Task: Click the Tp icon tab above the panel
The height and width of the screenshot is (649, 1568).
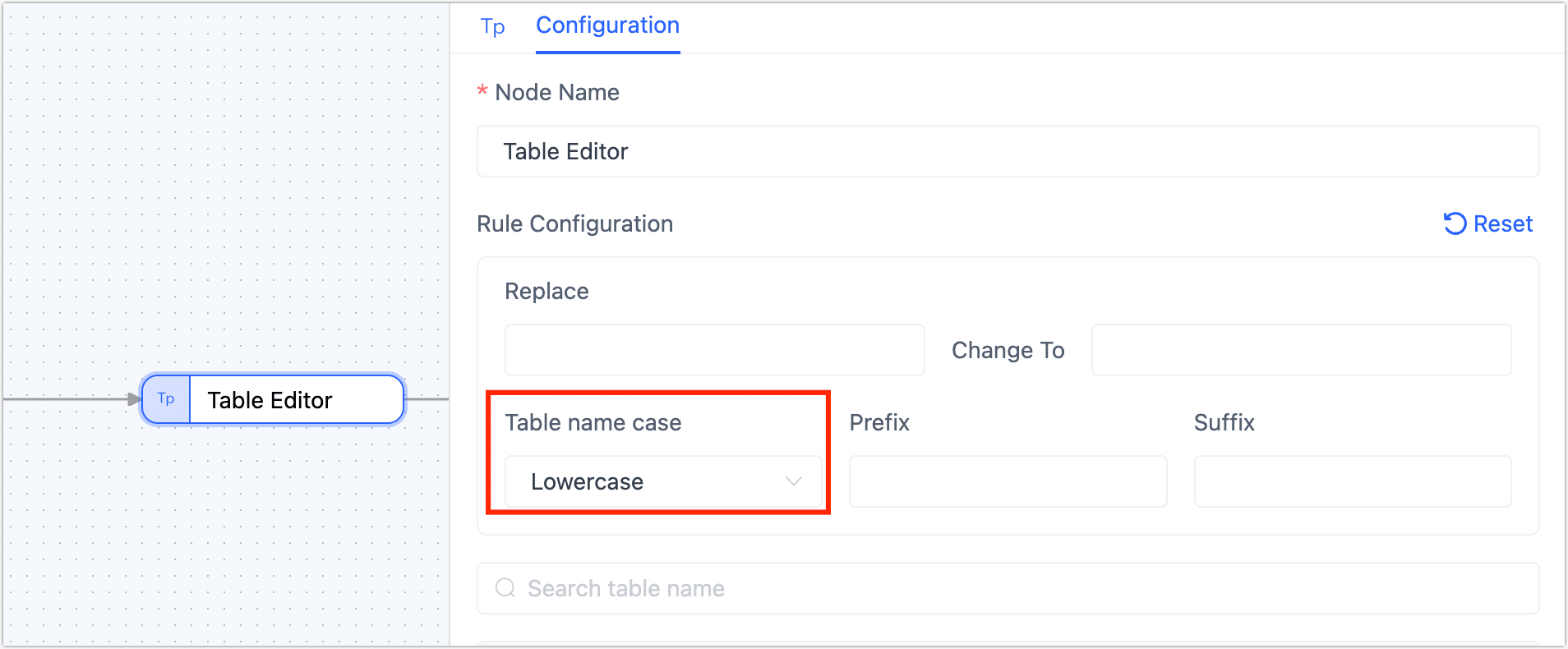Action: [492, 27]
